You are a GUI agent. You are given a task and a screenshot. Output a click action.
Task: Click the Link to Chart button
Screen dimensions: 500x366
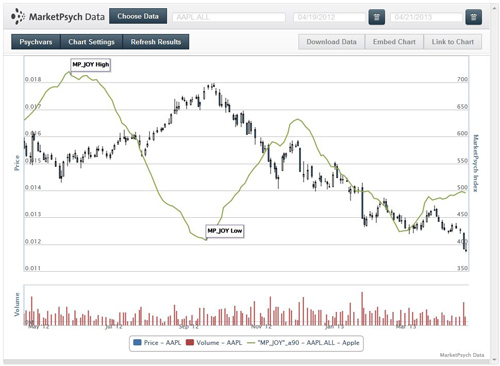[x=453, y=42]
